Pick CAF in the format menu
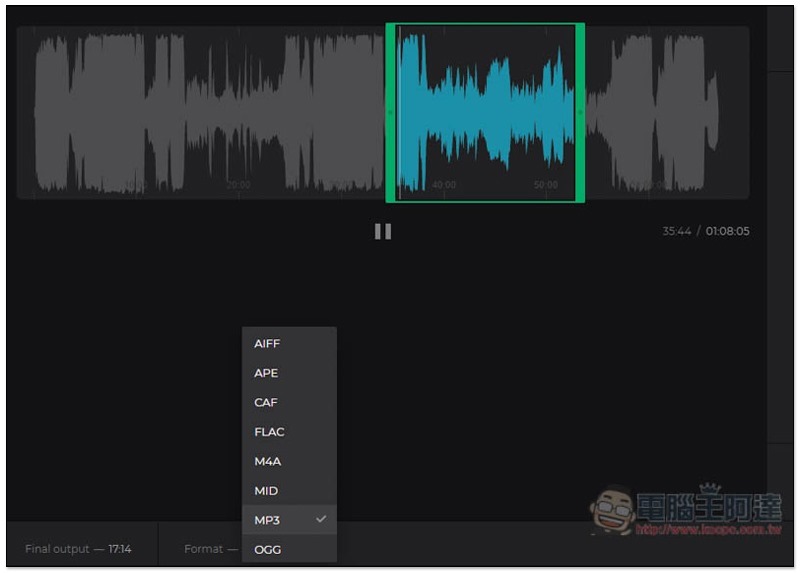This screenshot has height=573, width=800. 266,403
